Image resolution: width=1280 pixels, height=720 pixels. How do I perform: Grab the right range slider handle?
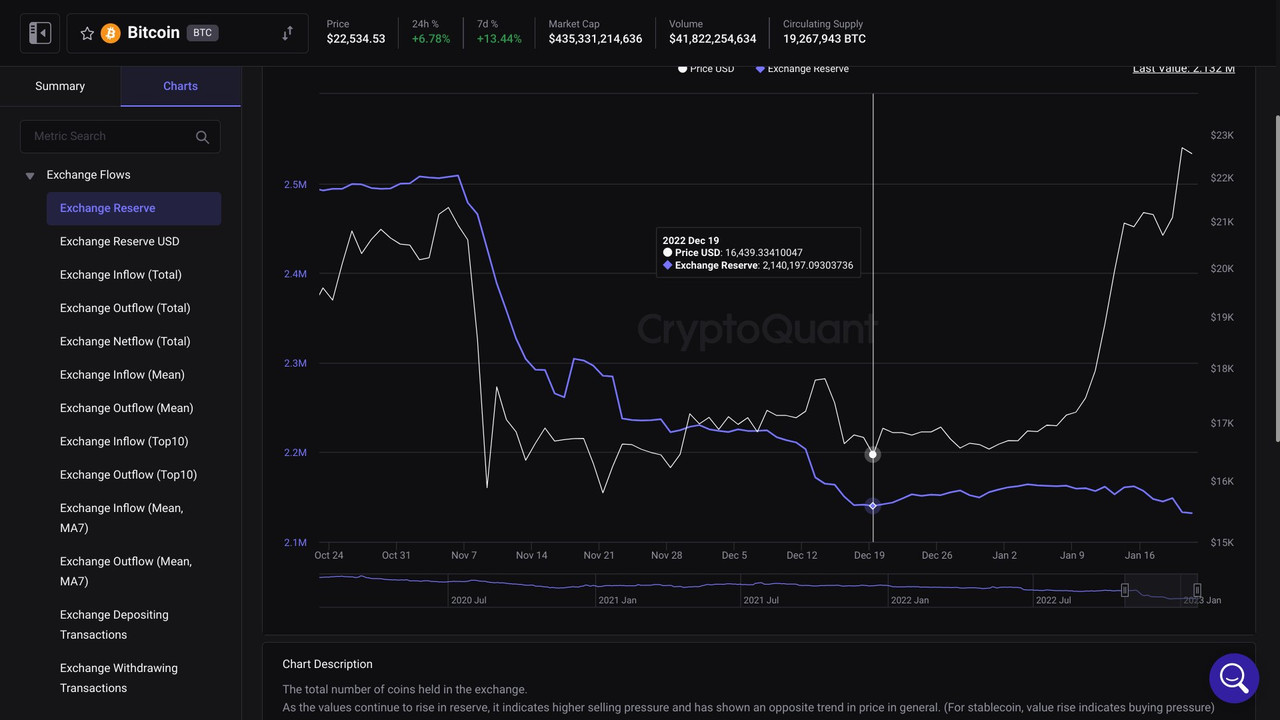pyautogui.click(x=1197, y=590)
